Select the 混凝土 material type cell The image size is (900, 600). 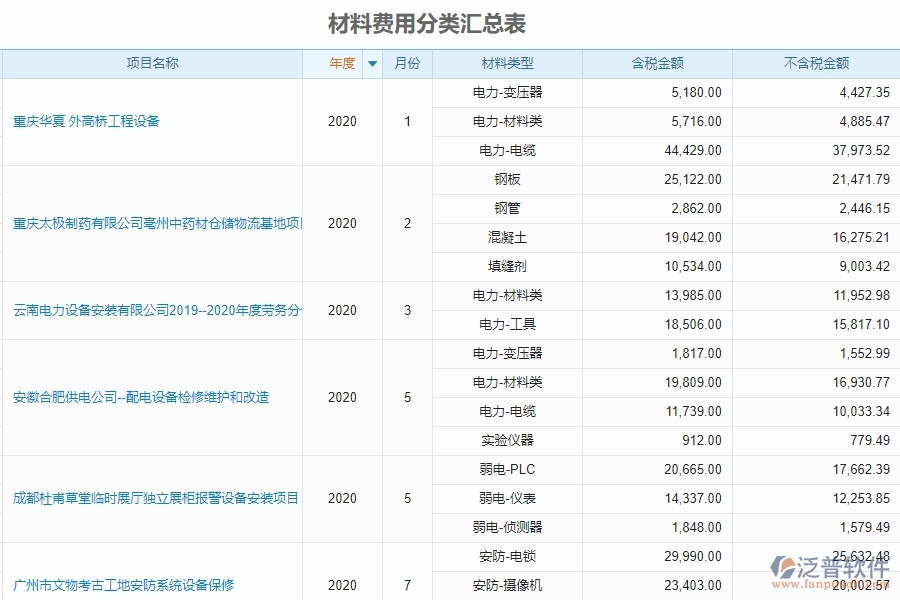point(506,237)
